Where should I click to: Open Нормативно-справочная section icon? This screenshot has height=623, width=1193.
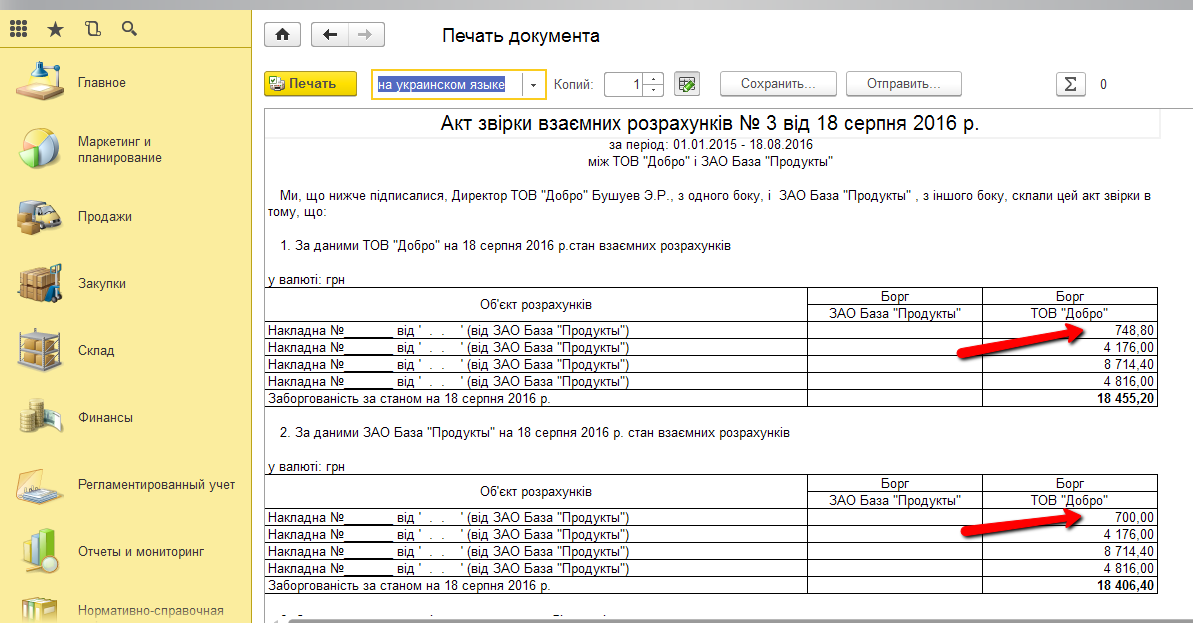click(x=40, y=609)
